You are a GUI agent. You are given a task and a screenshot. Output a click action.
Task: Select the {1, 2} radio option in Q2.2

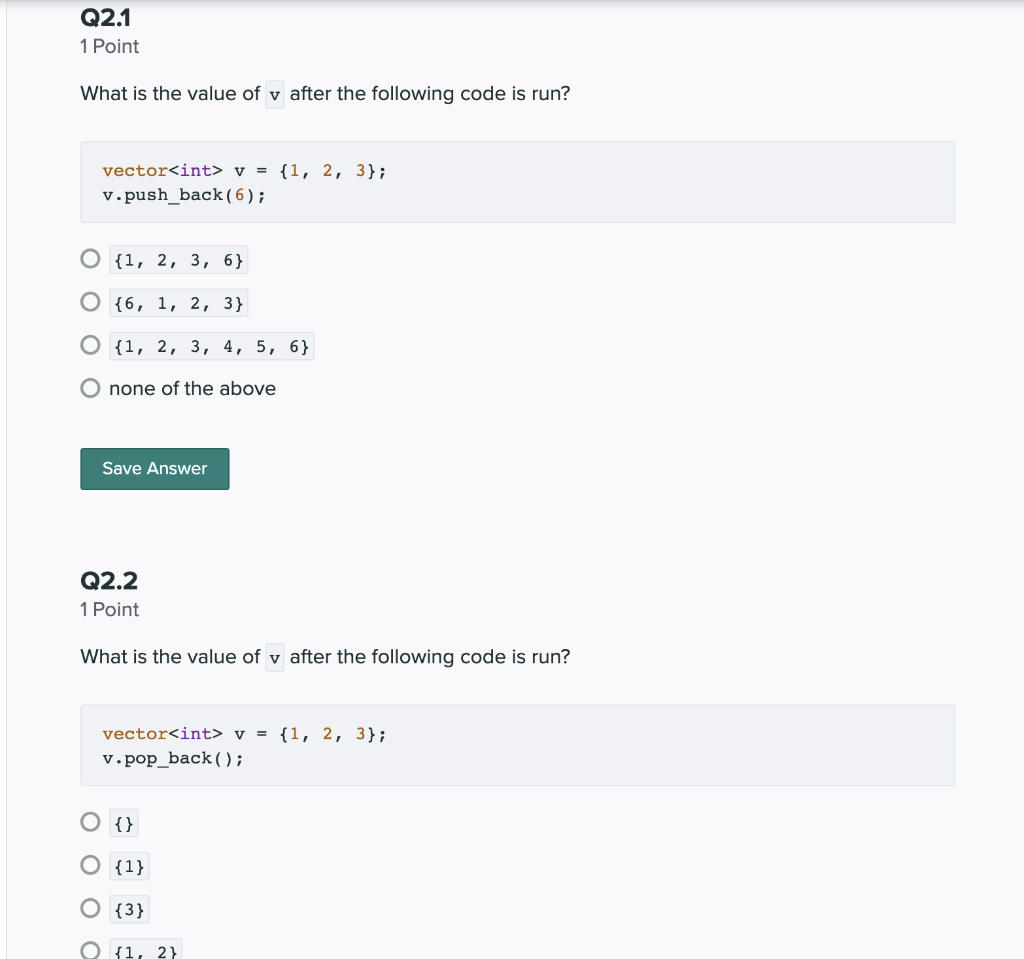click(x=90, y=951)
